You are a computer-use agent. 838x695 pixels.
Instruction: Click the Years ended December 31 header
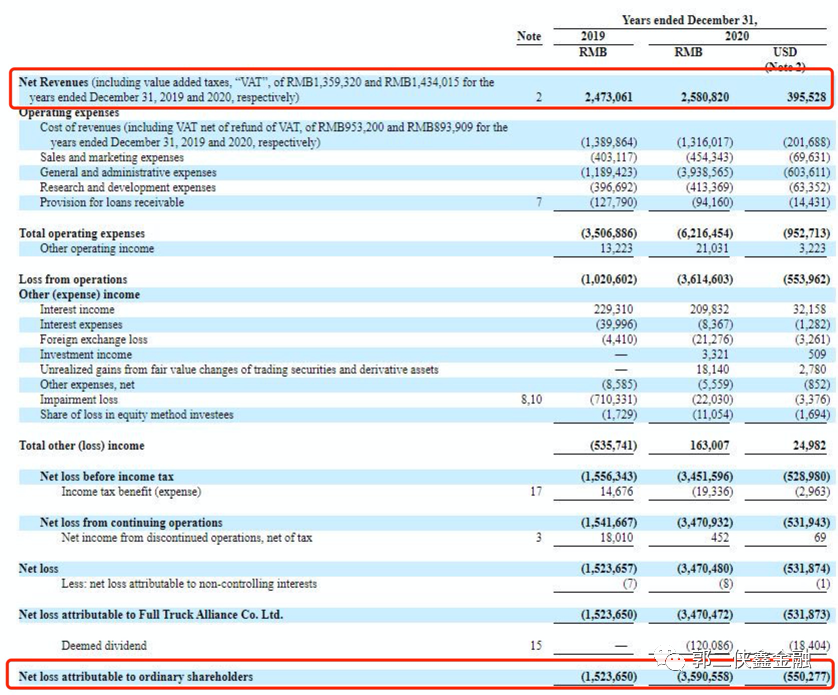pyautogui.click(x=689, y=20)
